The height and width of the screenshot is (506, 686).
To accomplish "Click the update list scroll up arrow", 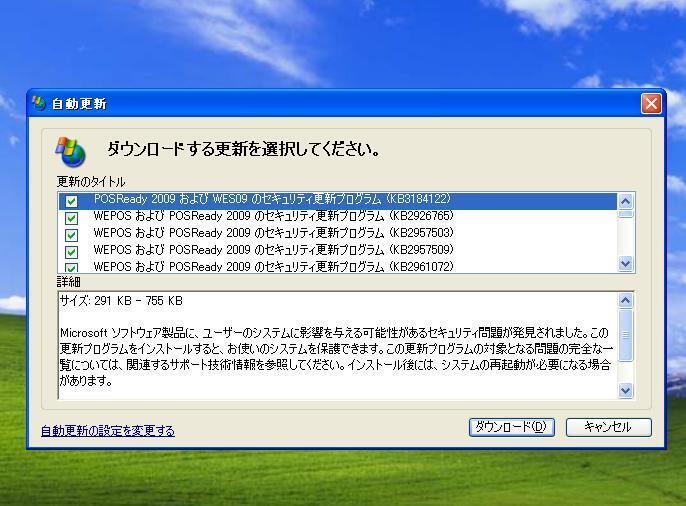I will pos(626,201).
